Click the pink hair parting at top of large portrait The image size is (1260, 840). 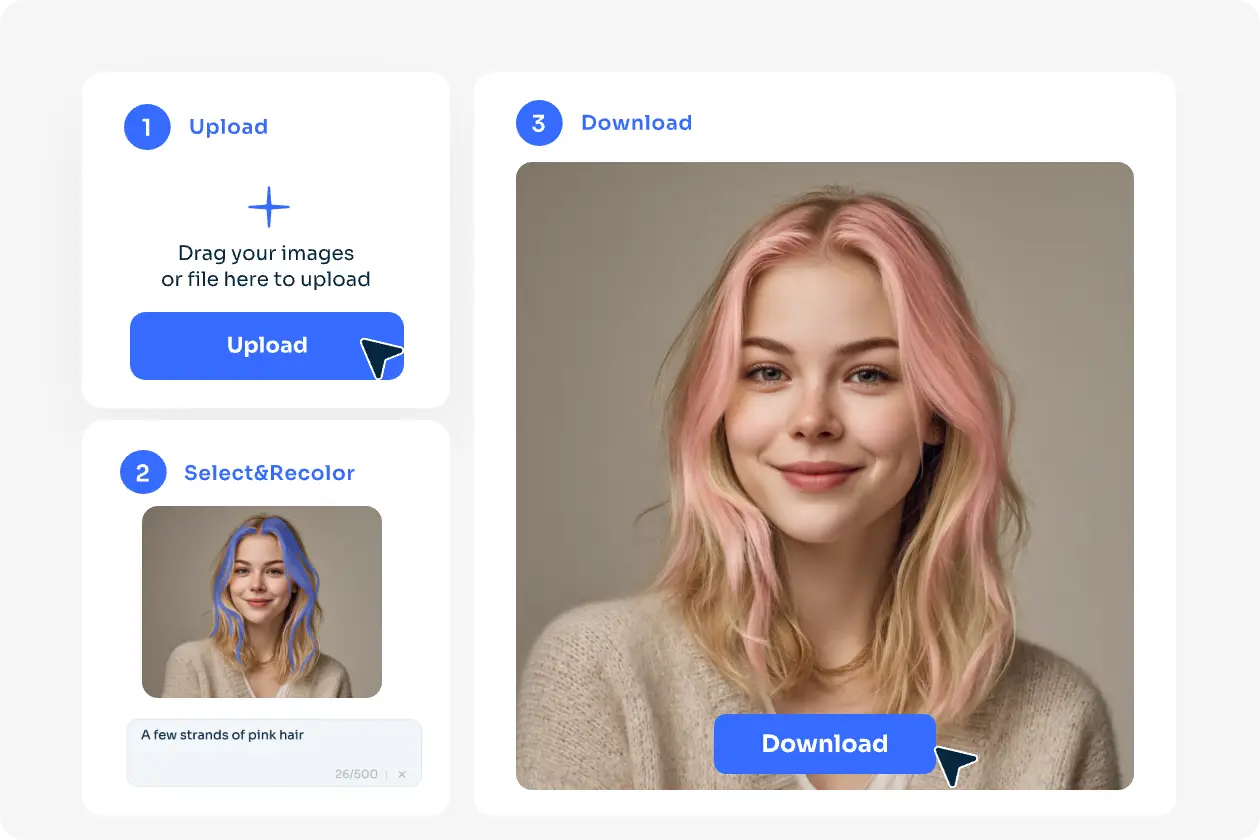(822, 215)
